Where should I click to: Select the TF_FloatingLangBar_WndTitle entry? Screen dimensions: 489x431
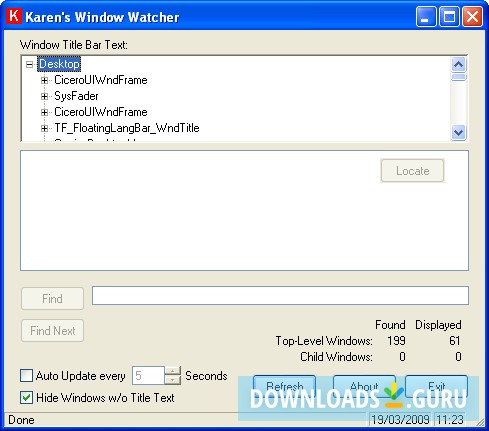127,128
